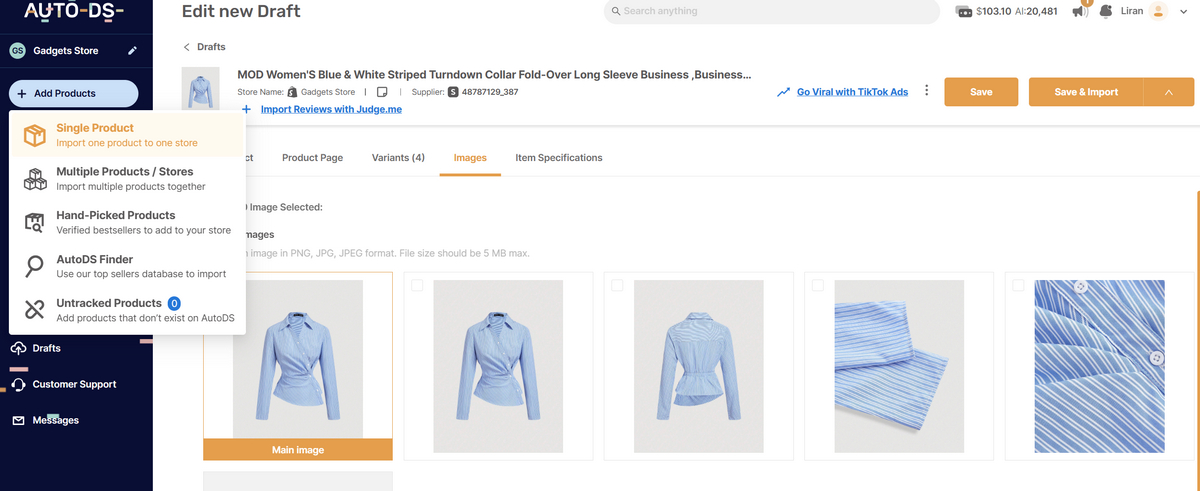Image resolution: width=1200 pixels, height=491 pixels.
Task: Choose Multiple Products / Stores option
Action: 127,179
